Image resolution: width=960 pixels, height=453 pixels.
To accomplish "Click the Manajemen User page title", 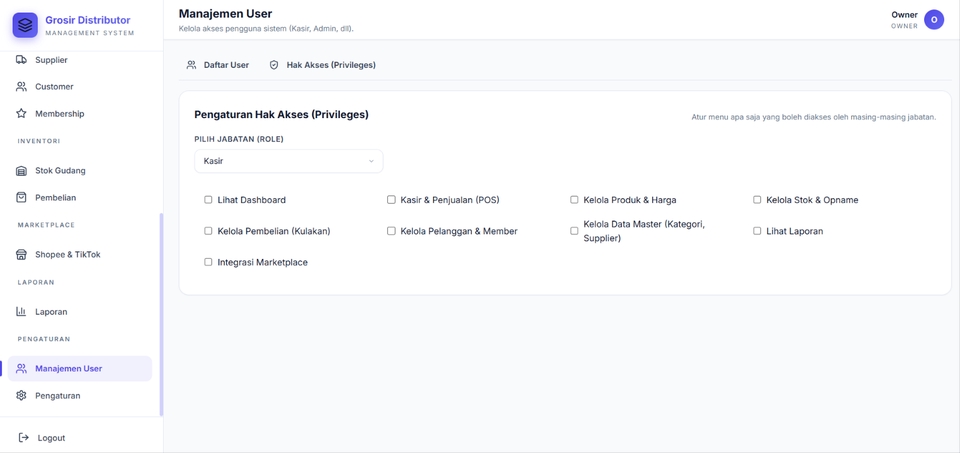I will click(x=225, y=13).
